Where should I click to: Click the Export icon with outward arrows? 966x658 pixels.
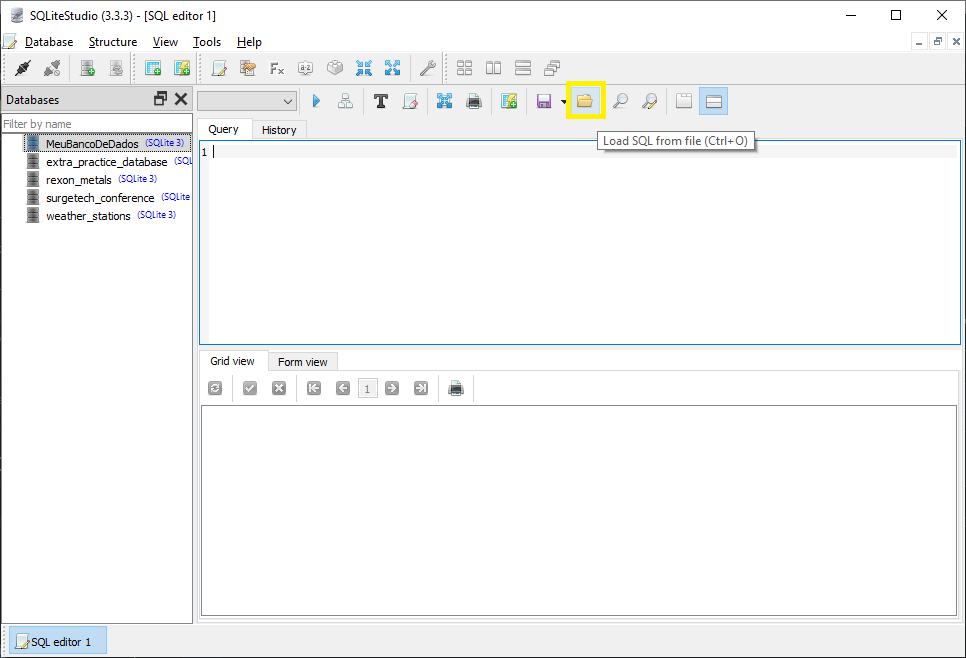tap(392, 68)
